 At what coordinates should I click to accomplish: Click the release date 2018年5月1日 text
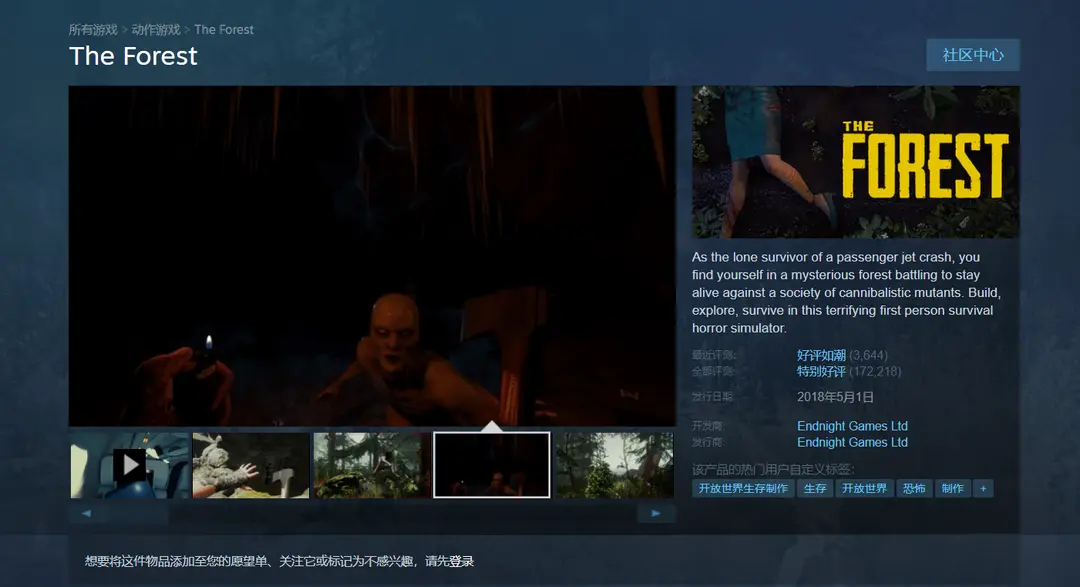point(835,398)
